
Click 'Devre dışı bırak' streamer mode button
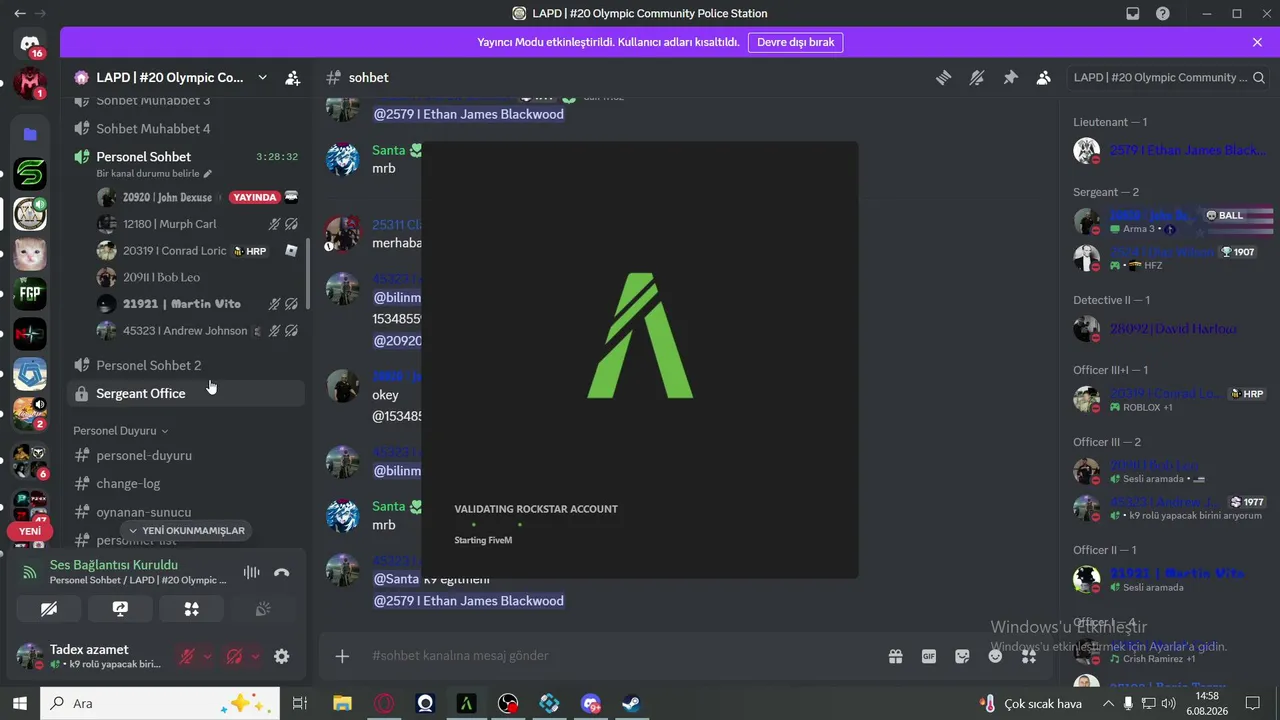(x=795, y=42)
